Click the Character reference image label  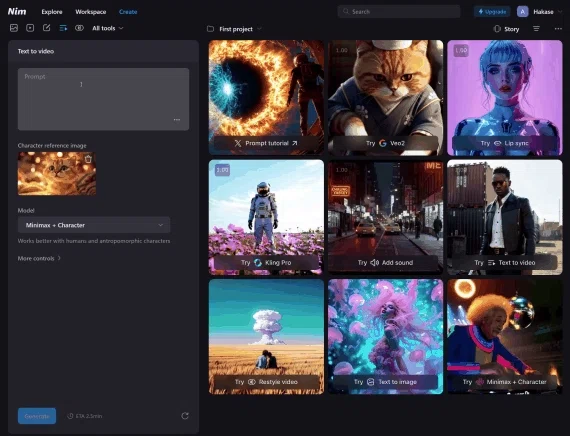tap(52, 145)
